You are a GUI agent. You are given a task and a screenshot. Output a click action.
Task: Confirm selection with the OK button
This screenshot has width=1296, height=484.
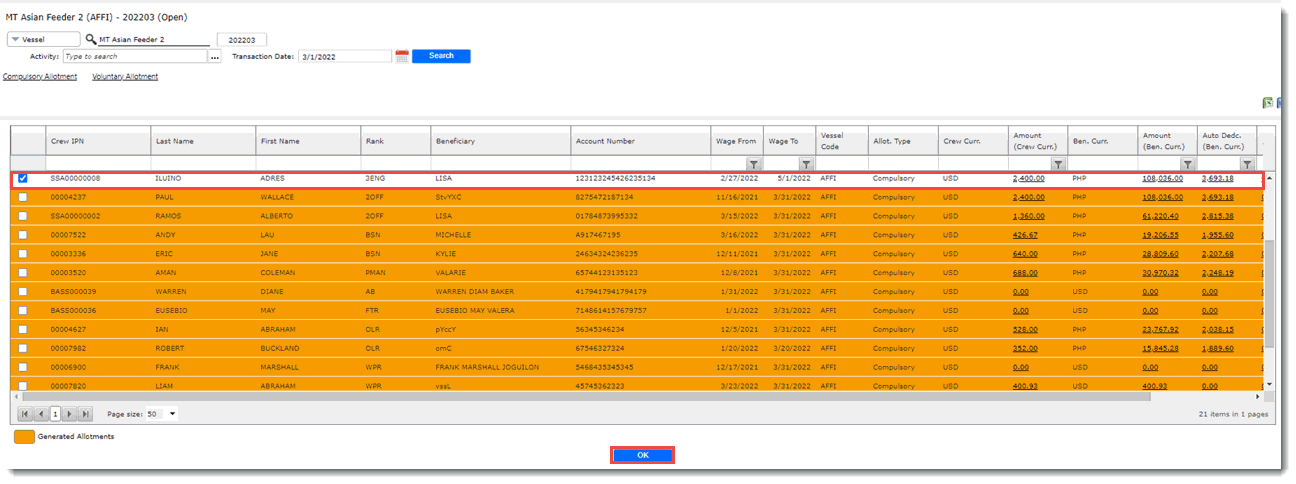point(642,455)
